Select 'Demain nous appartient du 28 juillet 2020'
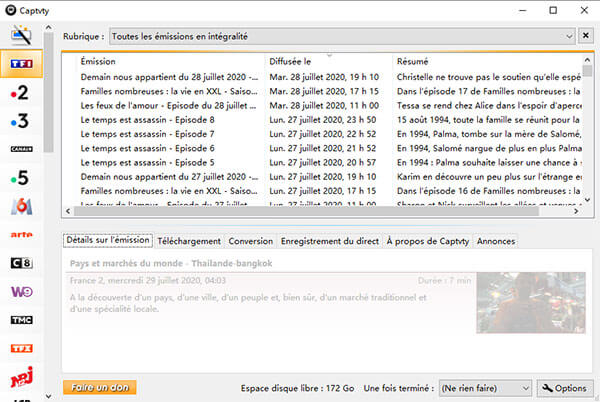 click(x=169, y=77)
